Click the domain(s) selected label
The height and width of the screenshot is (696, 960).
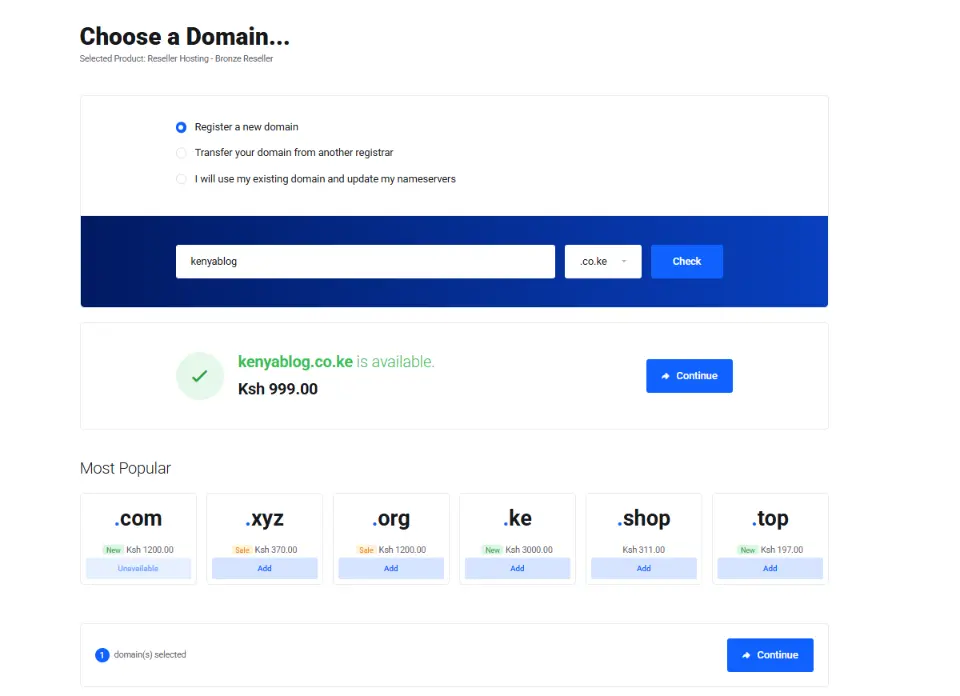point(150,655)
